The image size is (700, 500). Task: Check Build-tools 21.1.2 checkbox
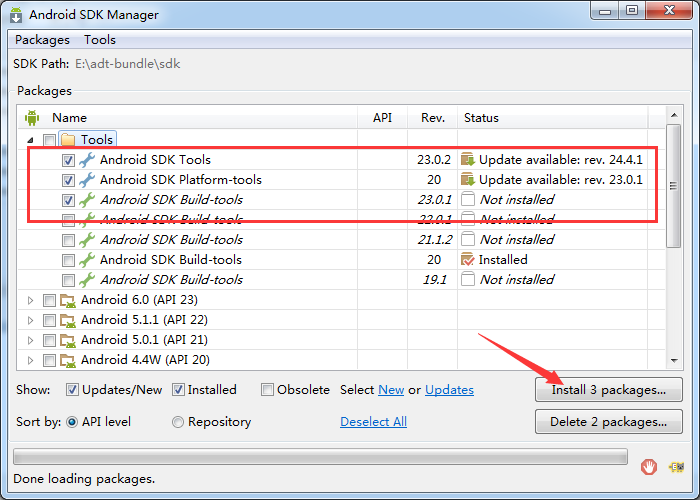68,240
